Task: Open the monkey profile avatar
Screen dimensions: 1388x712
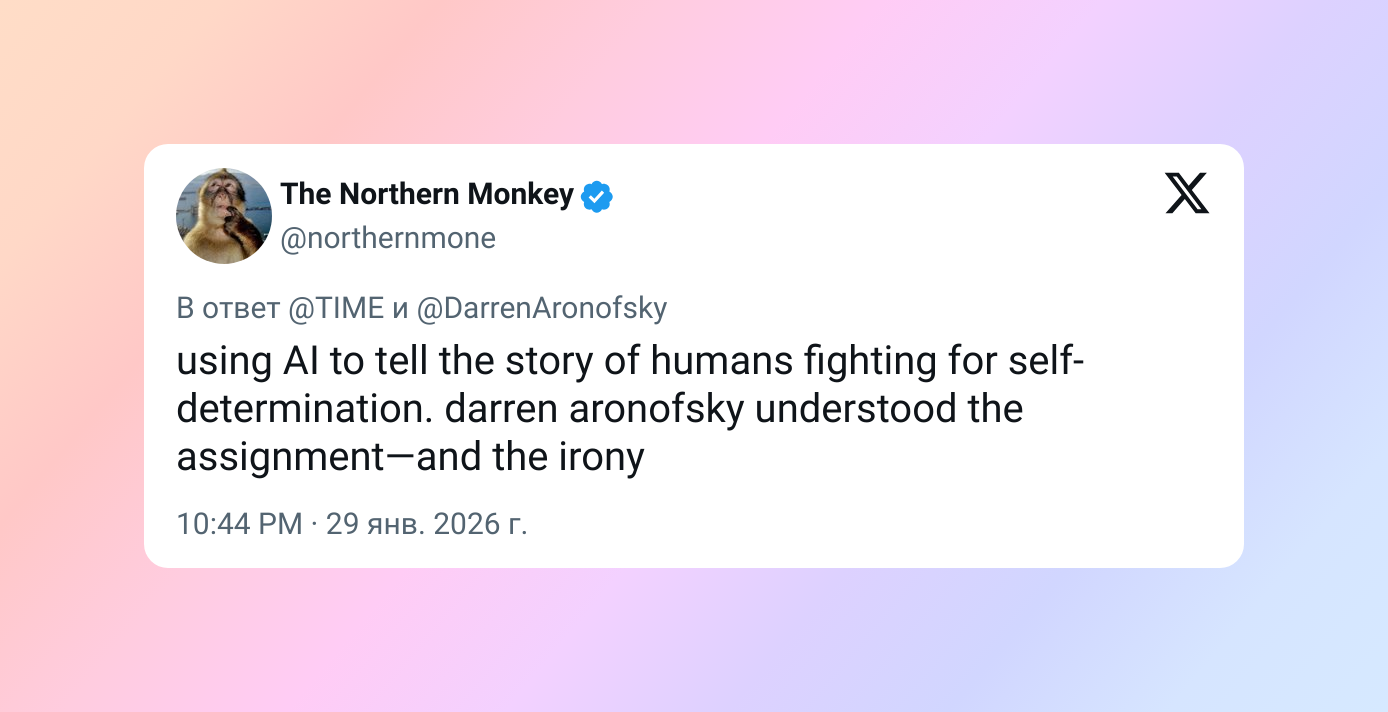Action: [x=224, y=216]
